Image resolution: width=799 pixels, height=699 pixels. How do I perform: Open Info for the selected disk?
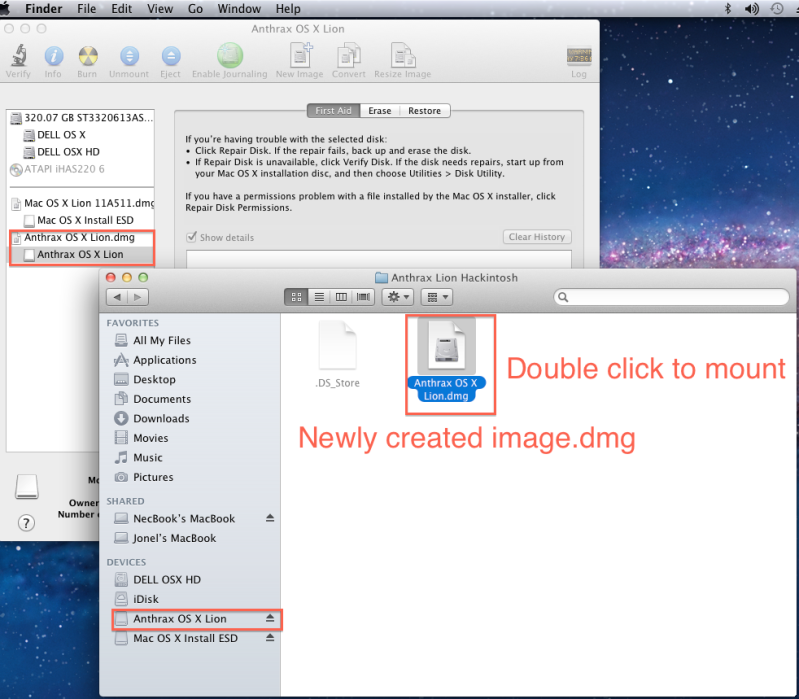(54, 56)
